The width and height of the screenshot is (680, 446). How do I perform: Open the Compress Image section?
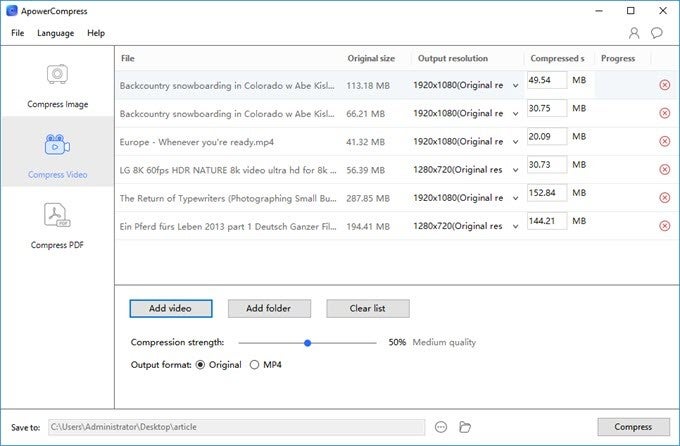[x=57, y=85]
